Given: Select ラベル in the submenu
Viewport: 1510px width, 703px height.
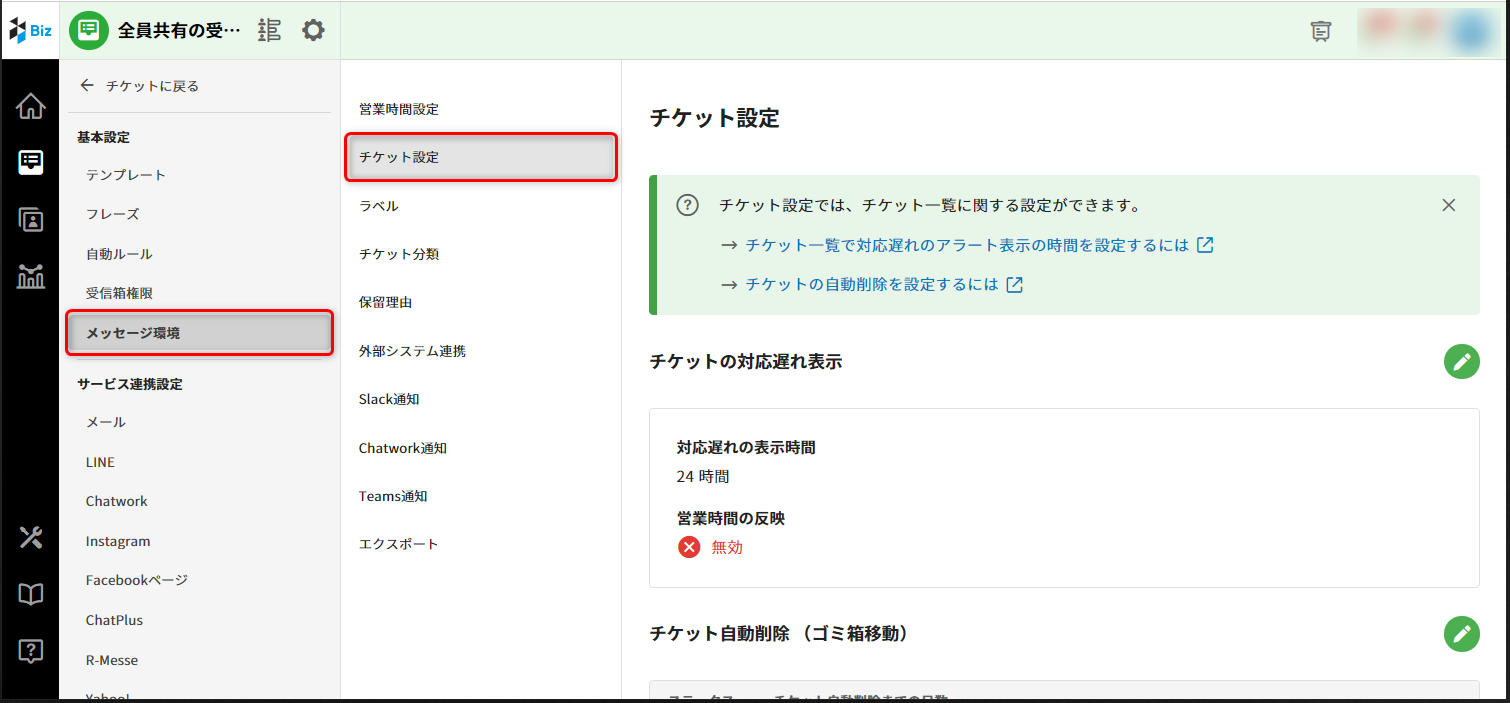Looking at the screenshot, I should pos(379,206).
